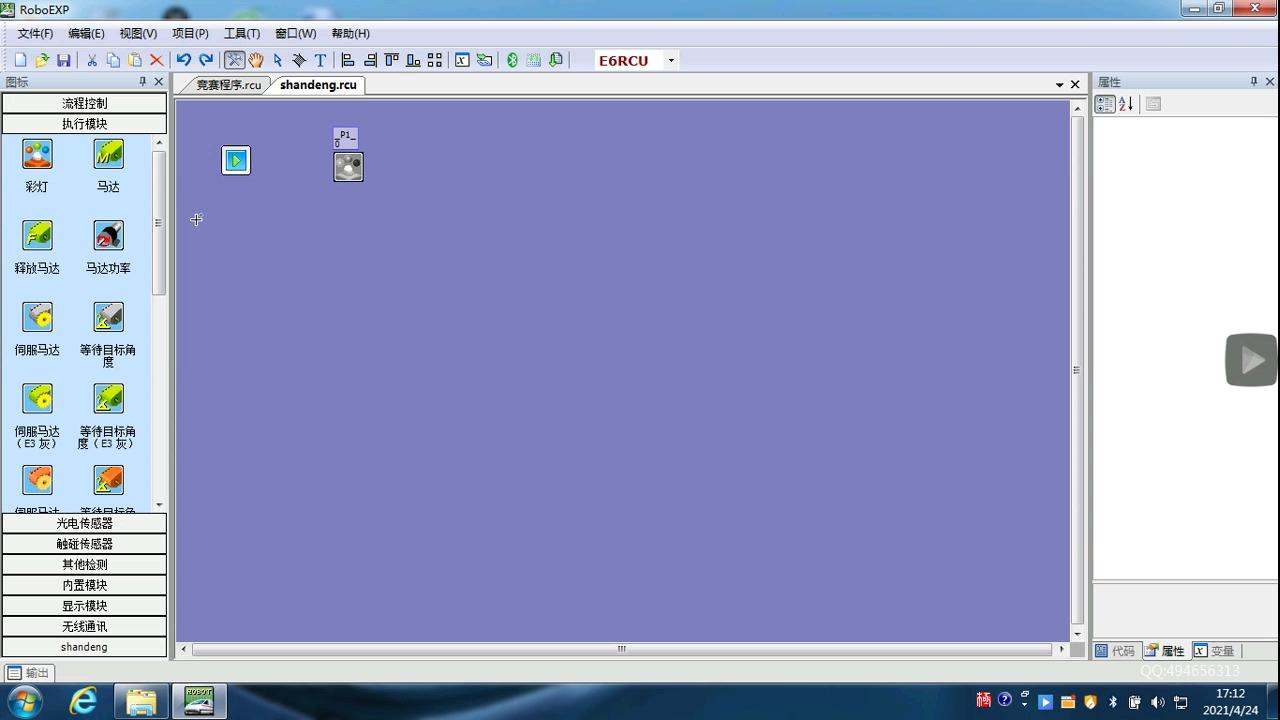Select the 等待目标角度 module icon
The width and height of the screenshot is (1280, 720).
[x=108, y=317]
